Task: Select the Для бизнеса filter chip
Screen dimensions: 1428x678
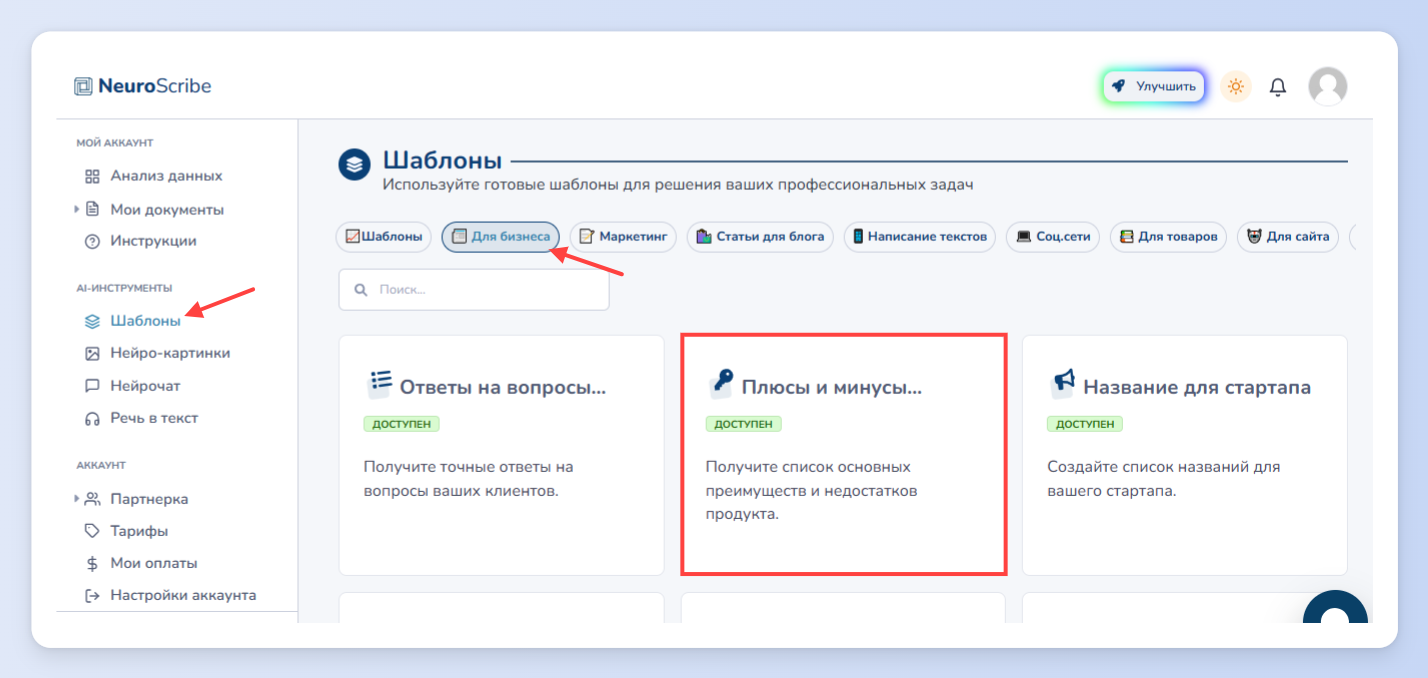Action: click(500, 237)
